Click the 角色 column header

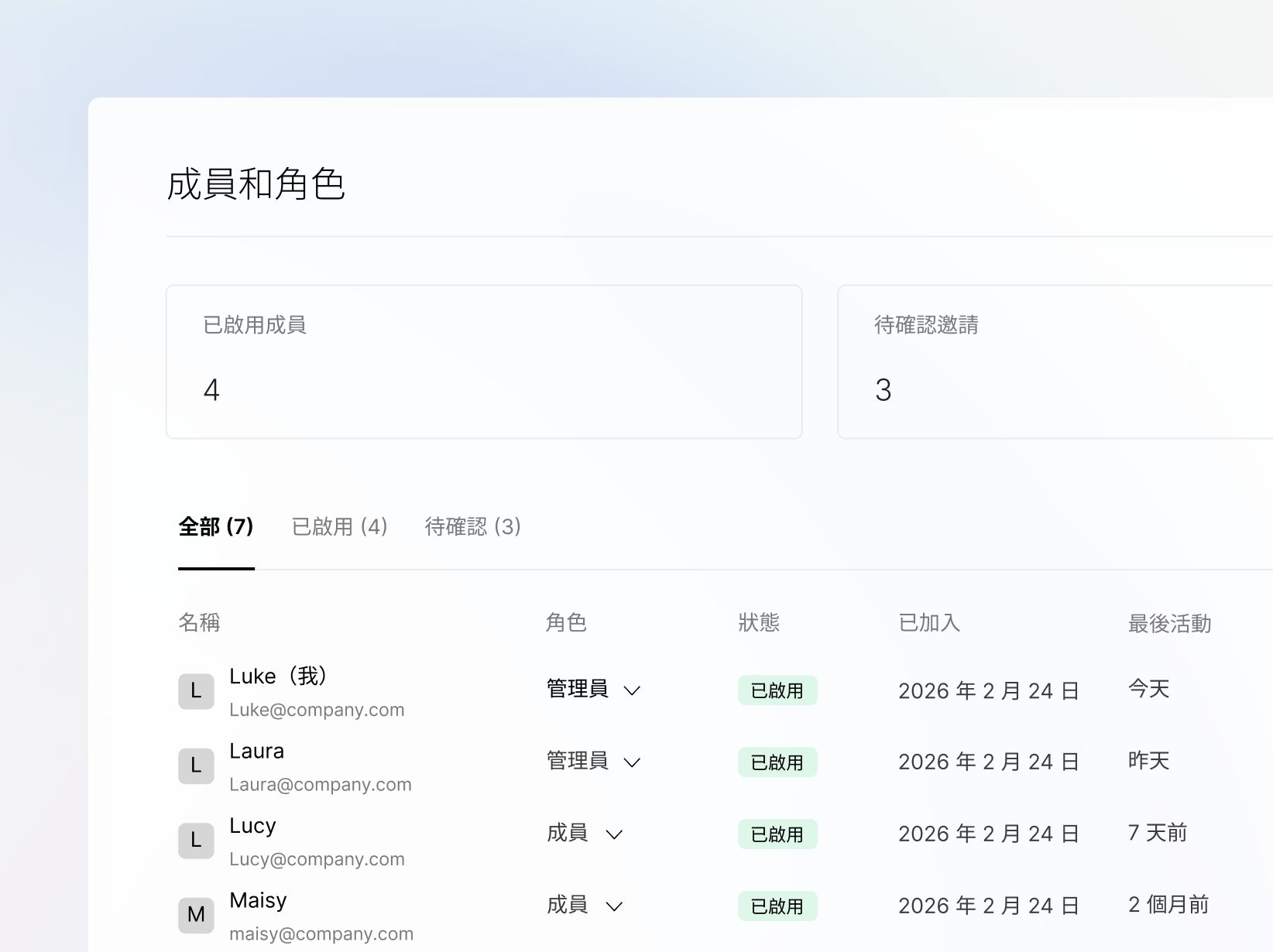(x=566, y=622)
